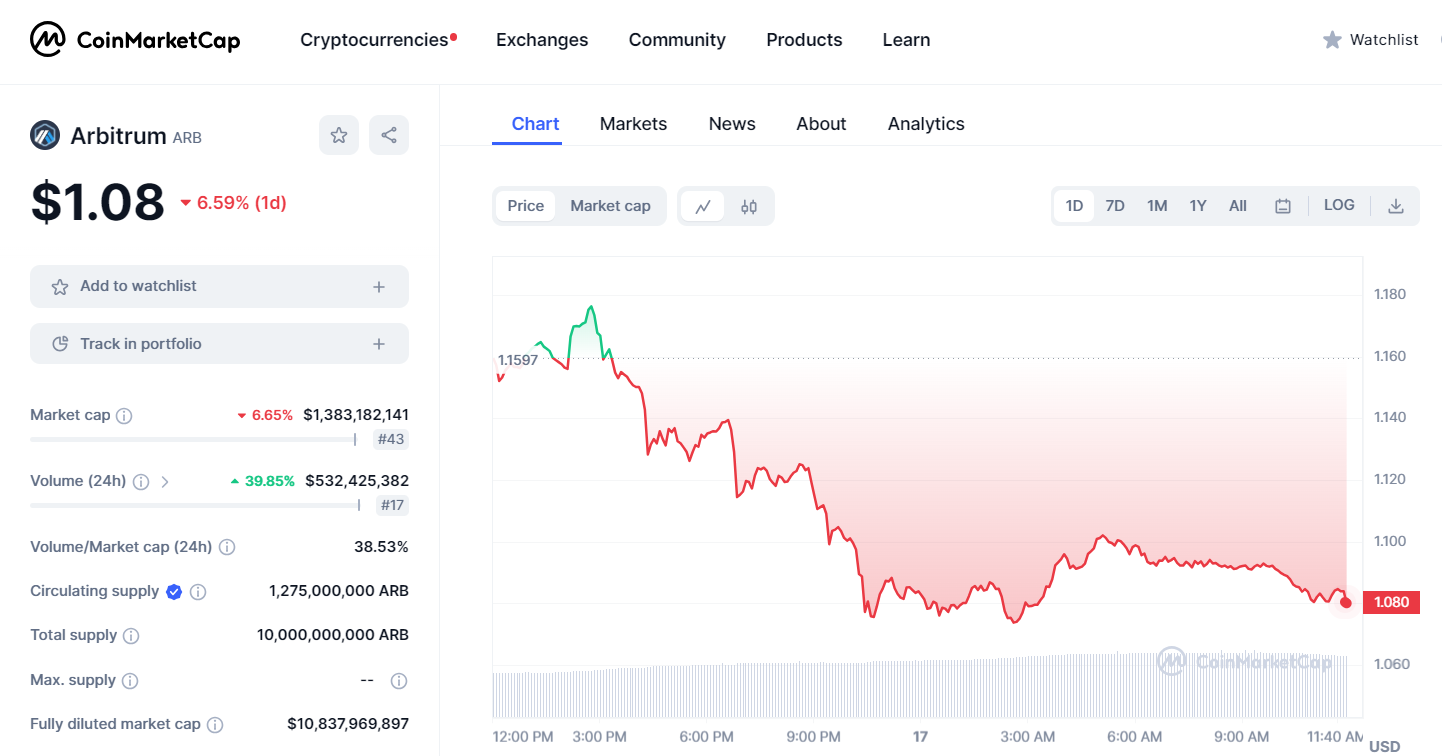The width and height of the screenshot is (1442, 756).
Task: Switch to the About tab
Action: point(821,124)
